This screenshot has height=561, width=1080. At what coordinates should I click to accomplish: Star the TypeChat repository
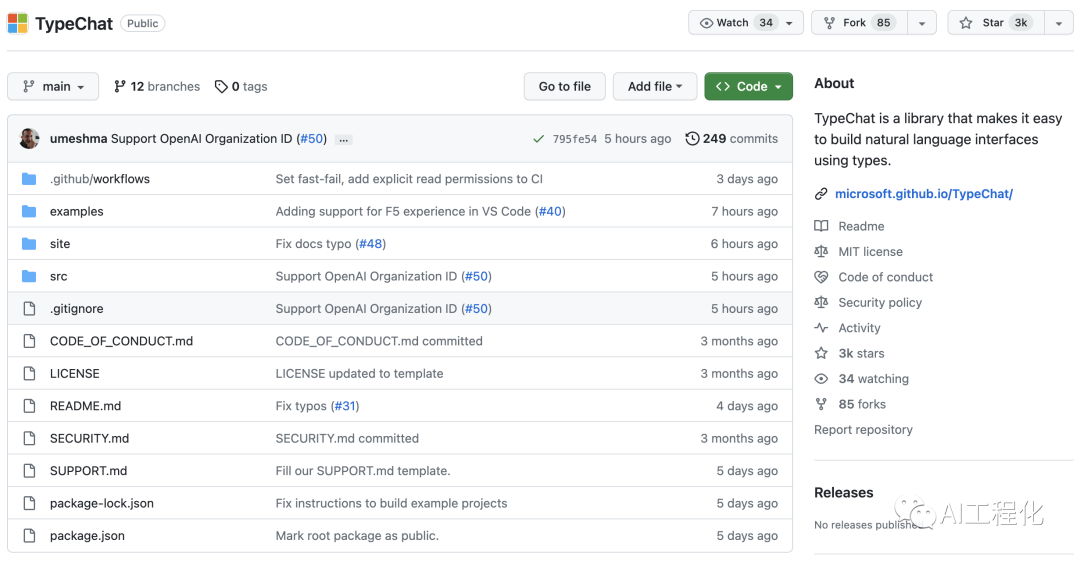tap(994, 23)
